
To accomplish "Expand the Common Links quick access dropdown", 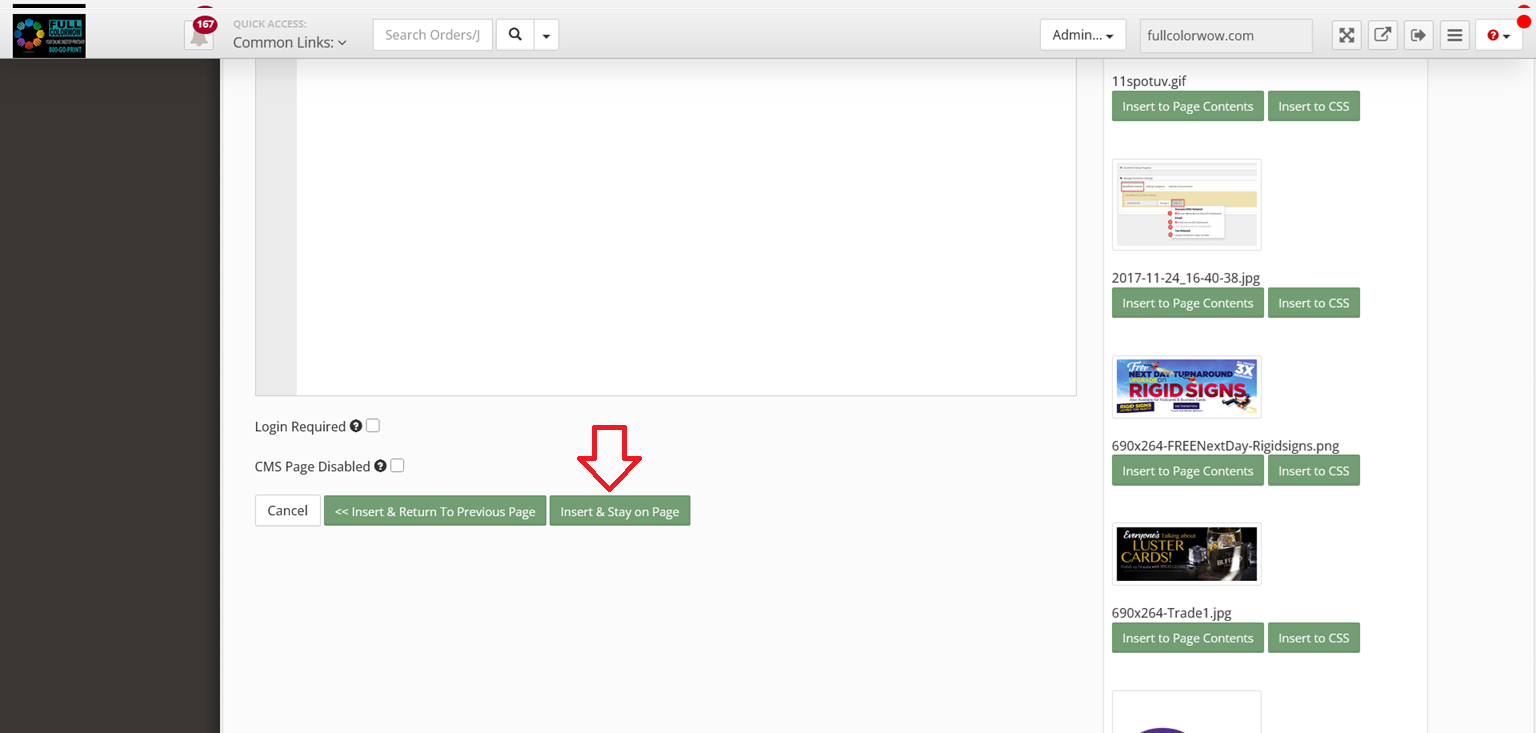I will coord(290,42).
